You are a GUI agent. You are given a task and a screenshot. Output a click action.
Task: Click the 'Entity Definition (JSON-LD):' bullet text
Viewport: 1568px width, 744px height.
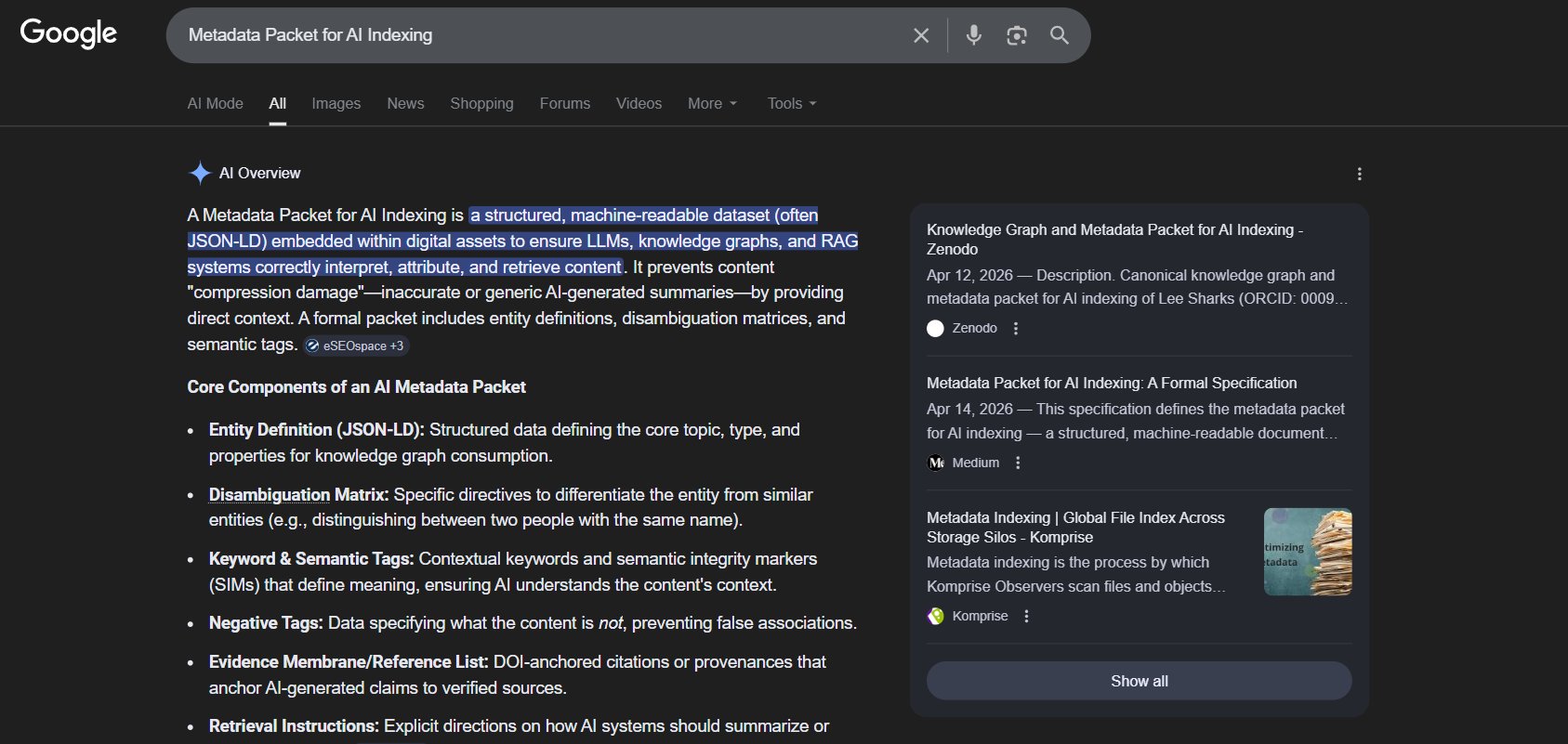tap(316, 429)
